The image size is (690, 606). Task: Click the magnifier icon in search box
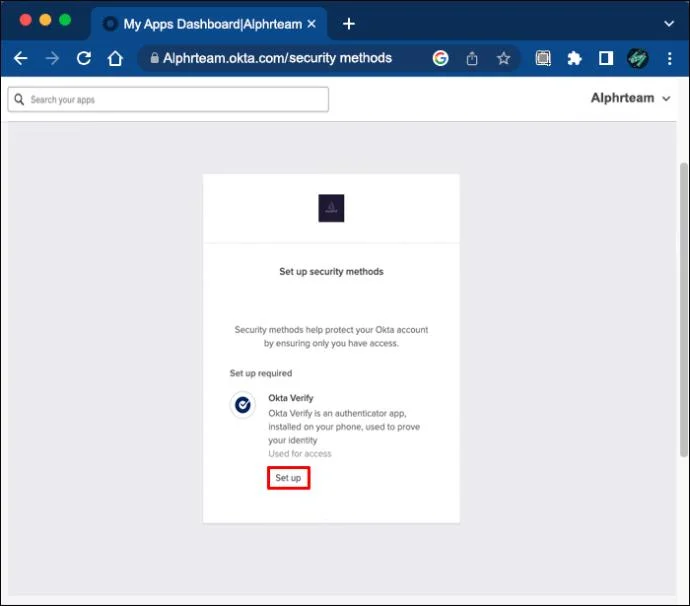[19, 99]
